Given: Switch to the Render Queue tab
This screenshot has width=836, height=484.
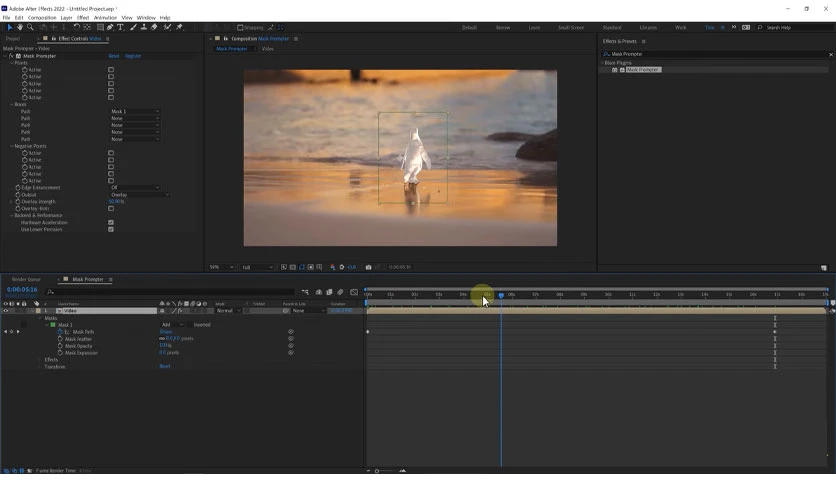Looking at the screenshot, I should pos(26,279).
